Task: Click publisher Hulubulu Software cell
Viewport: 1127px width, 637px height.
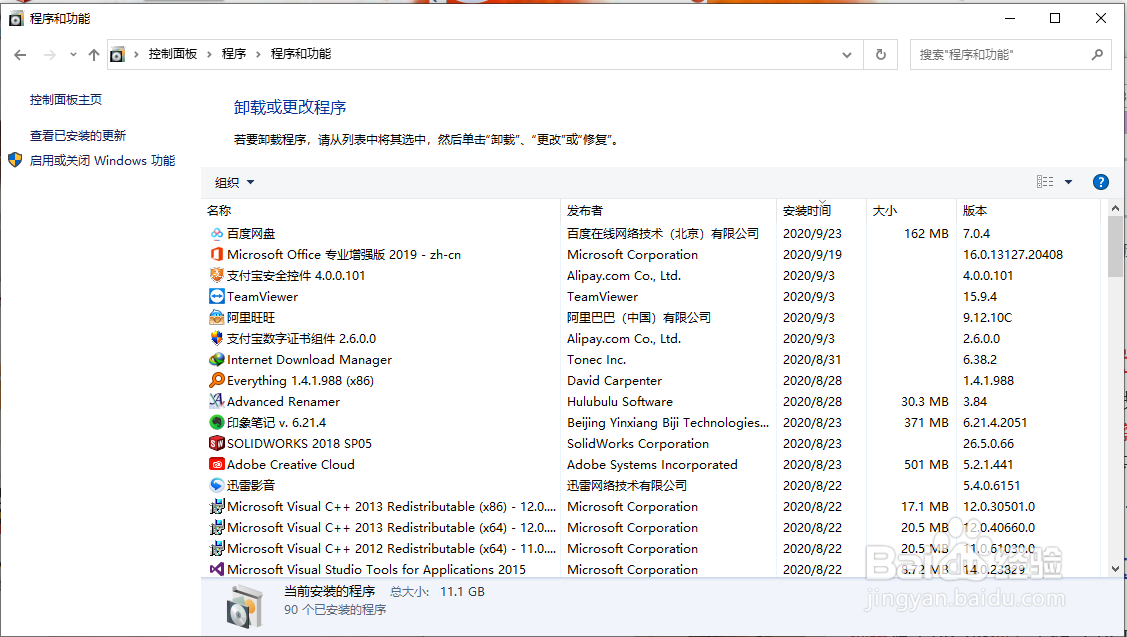Action: 620,401
